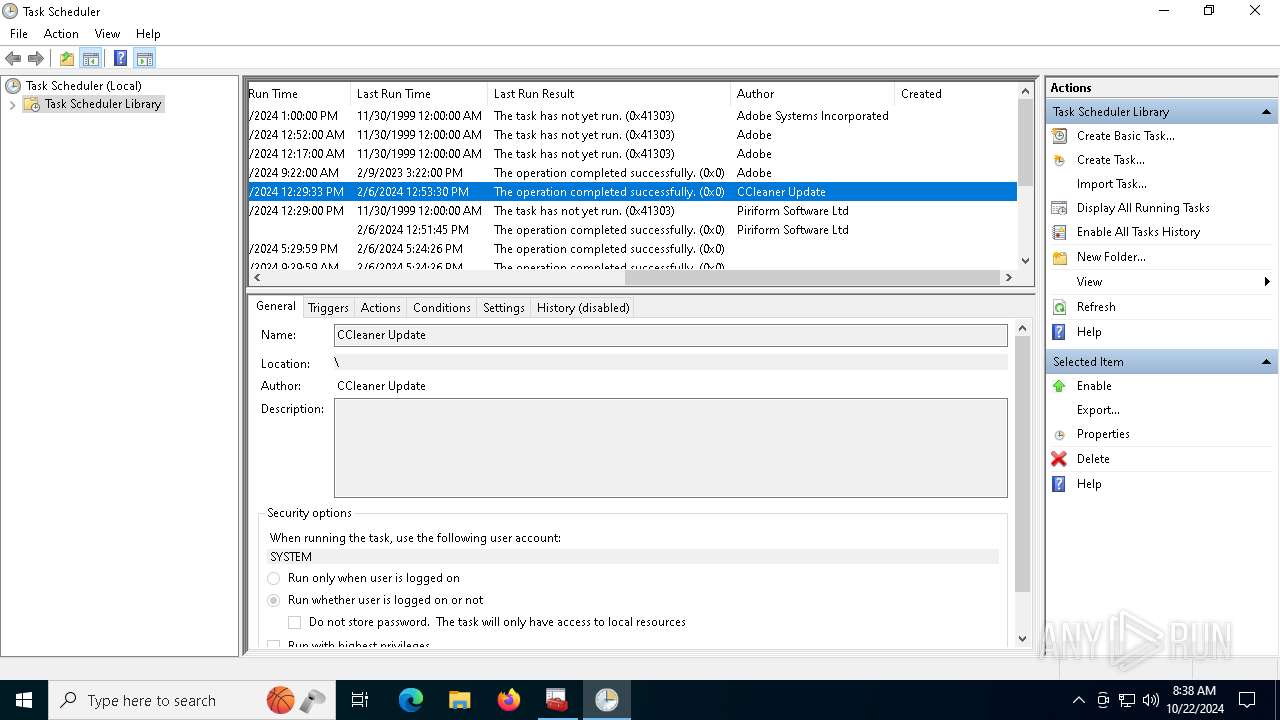Switch to the Settings tab
The width and height of the screenshot is (1280, 720).
coord(503,308)
